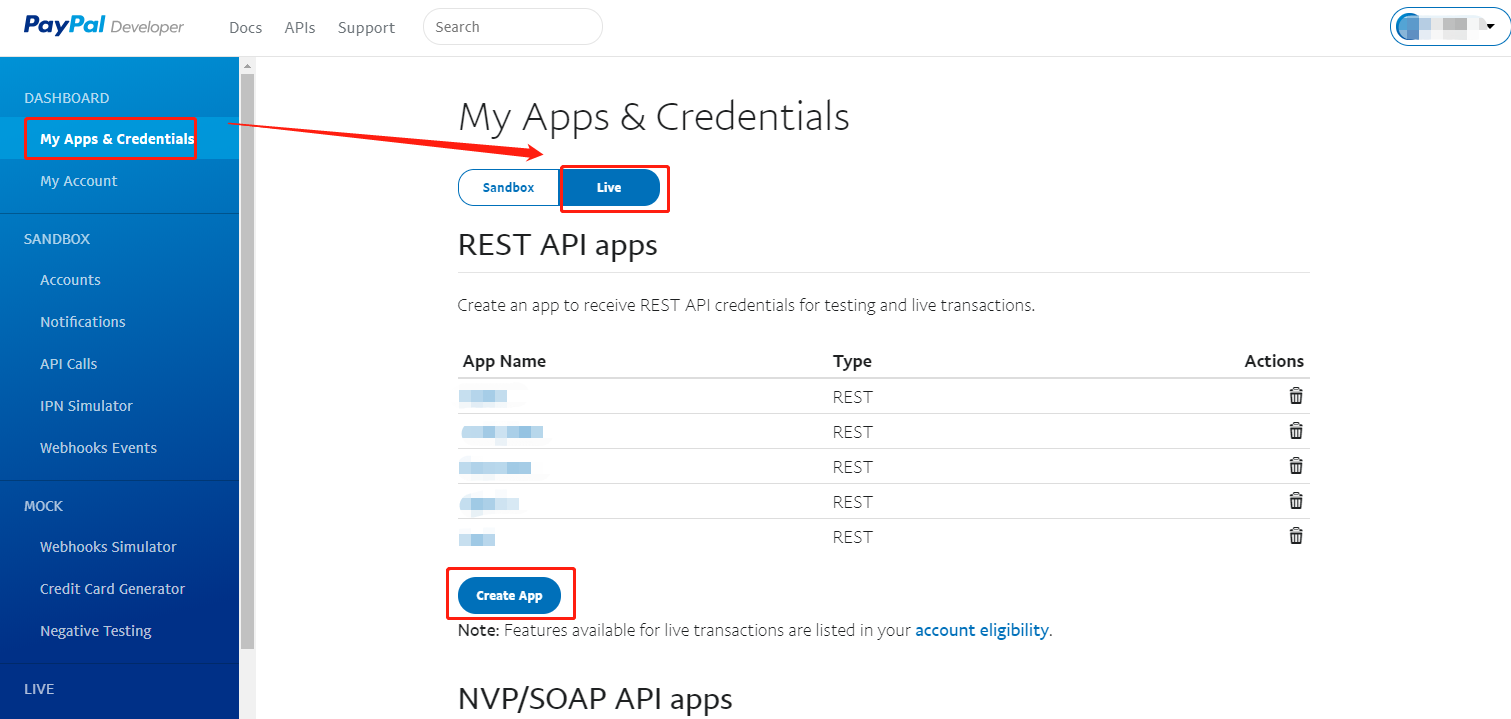Click the LIVE section label in sidebar
Viewport: 1511px width, 719px height.
click(39, 689)
